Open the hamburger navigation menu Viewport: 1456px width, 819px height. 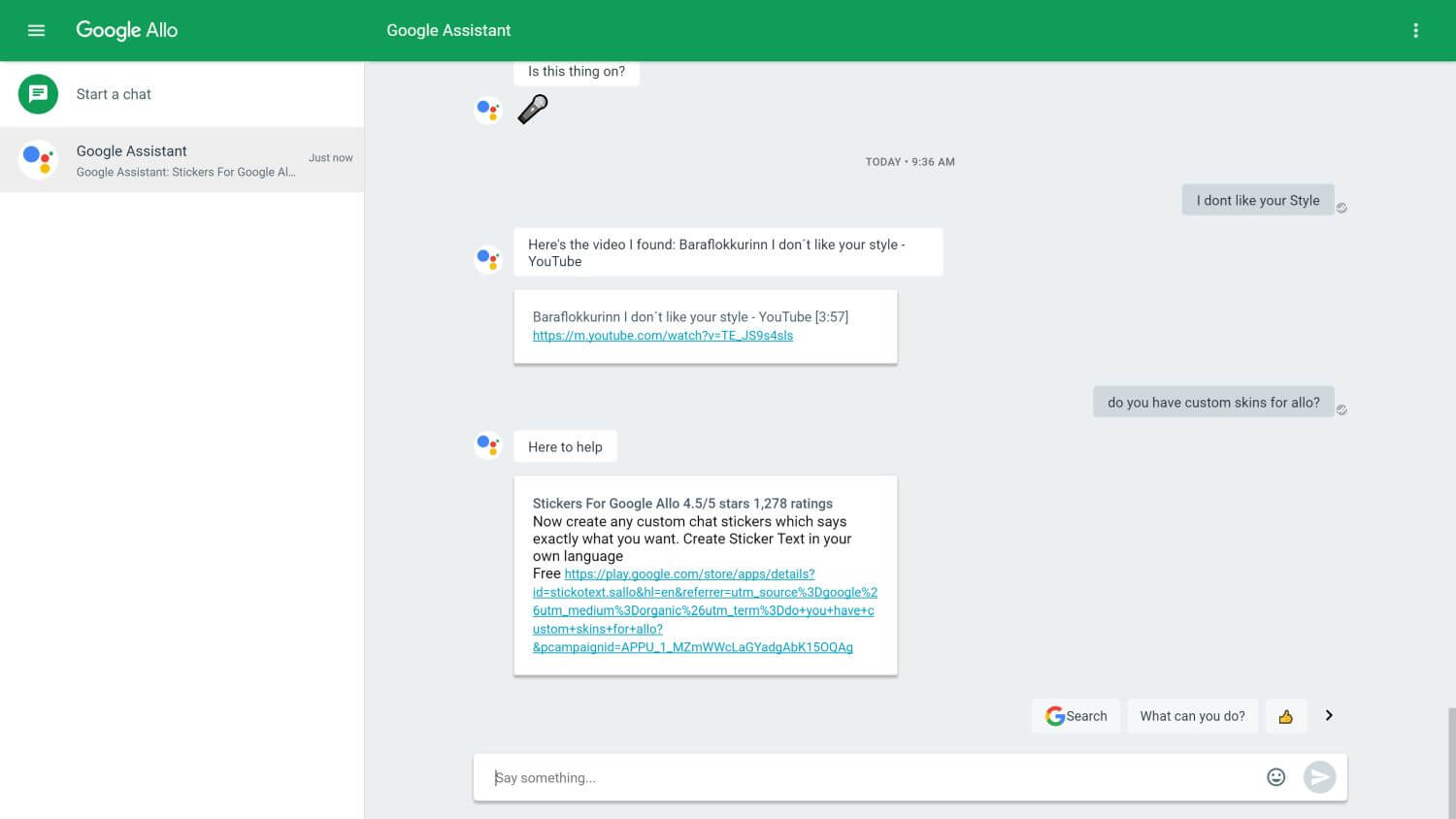[x=36, y=30]
